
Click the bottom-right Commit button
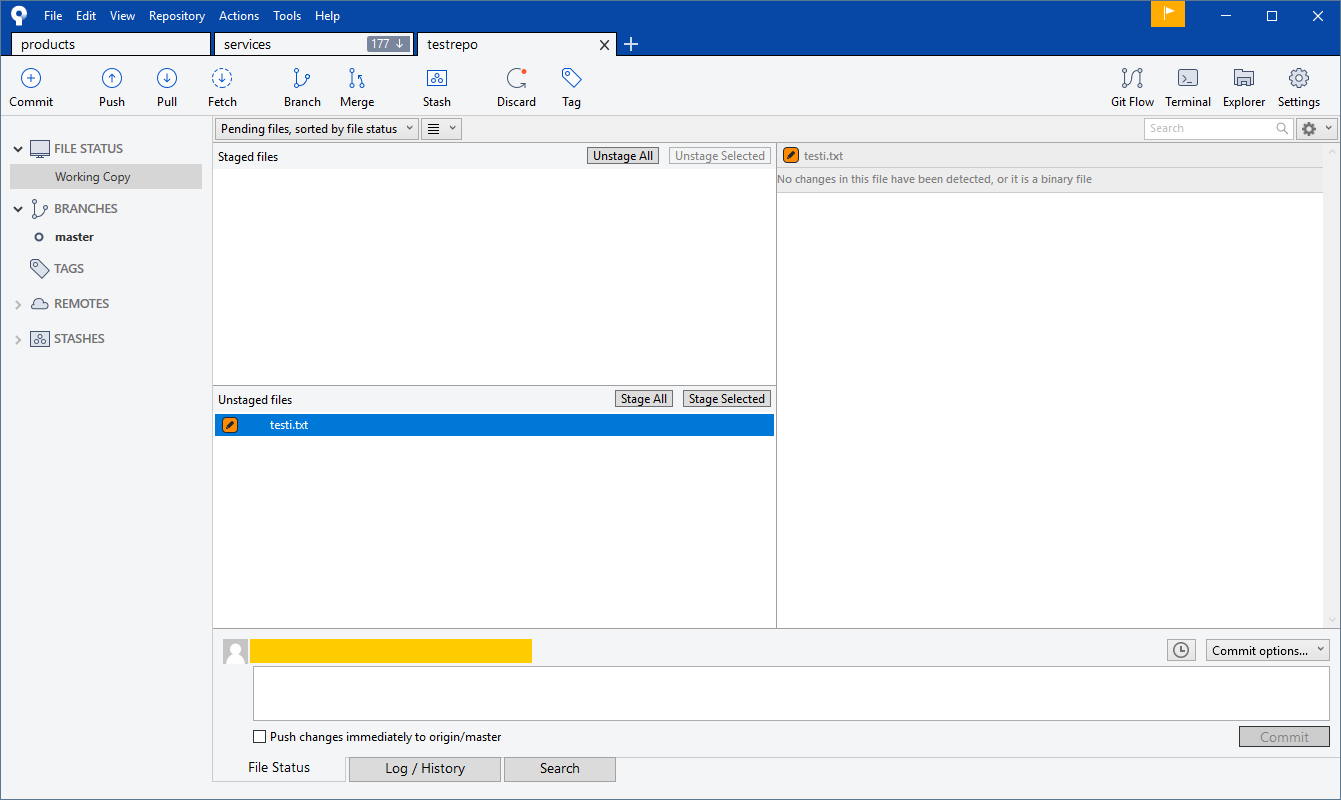[1284, 737]
